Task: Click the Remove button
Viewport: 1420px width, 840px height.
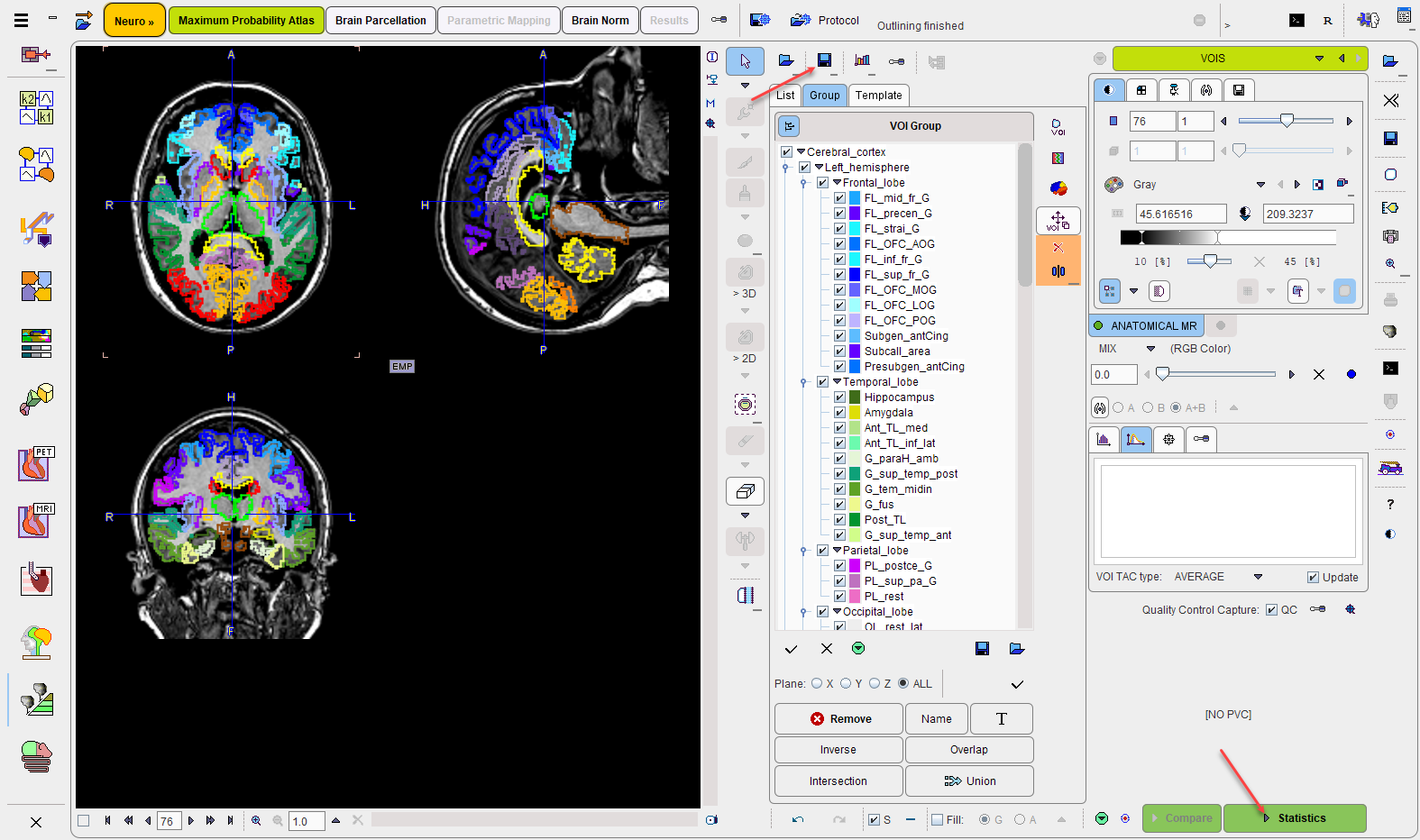Action: [838, 719]
